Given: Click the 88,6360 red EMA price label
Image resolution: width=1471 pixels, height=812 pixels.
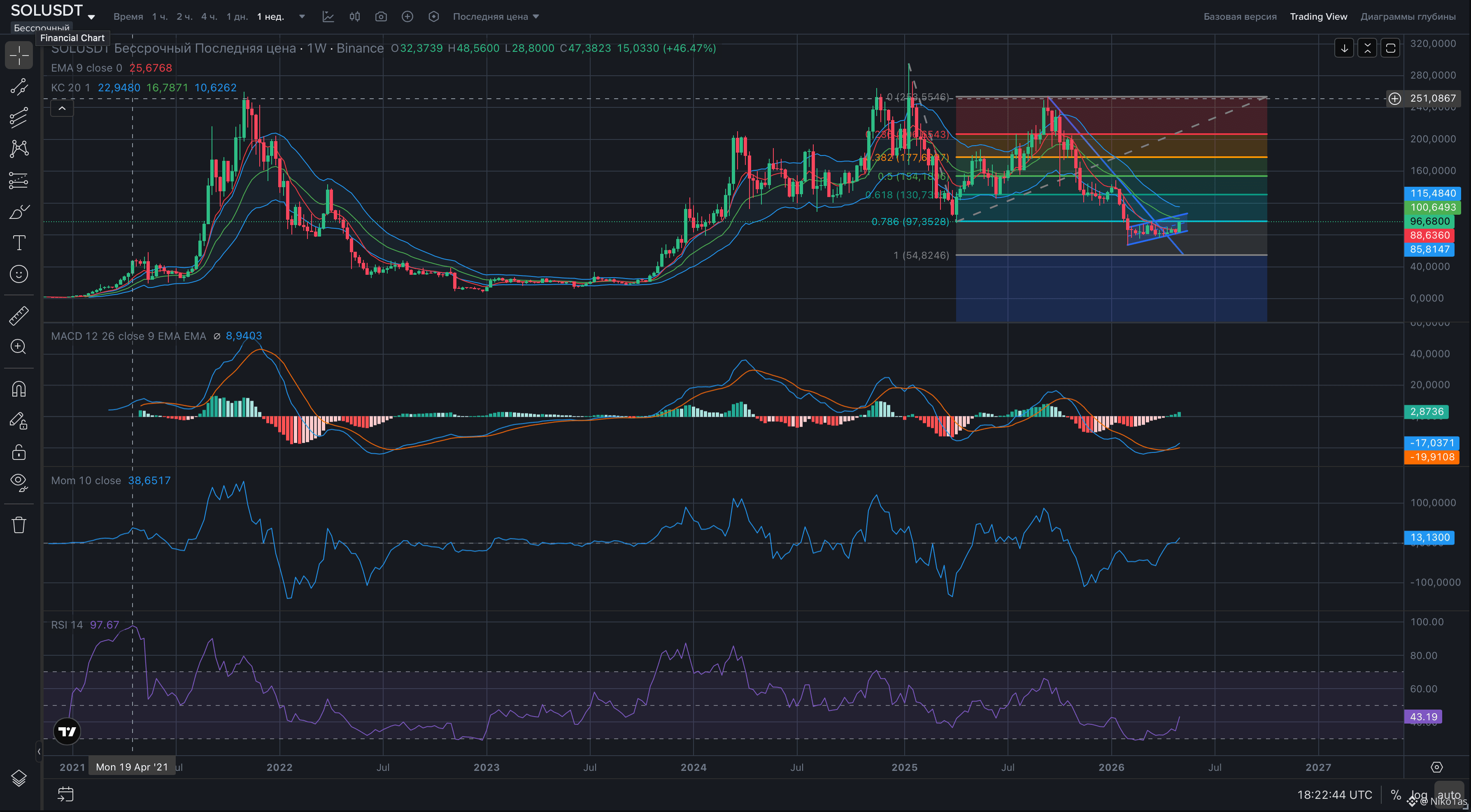Looking at the screenshot, I should 1429,235.
